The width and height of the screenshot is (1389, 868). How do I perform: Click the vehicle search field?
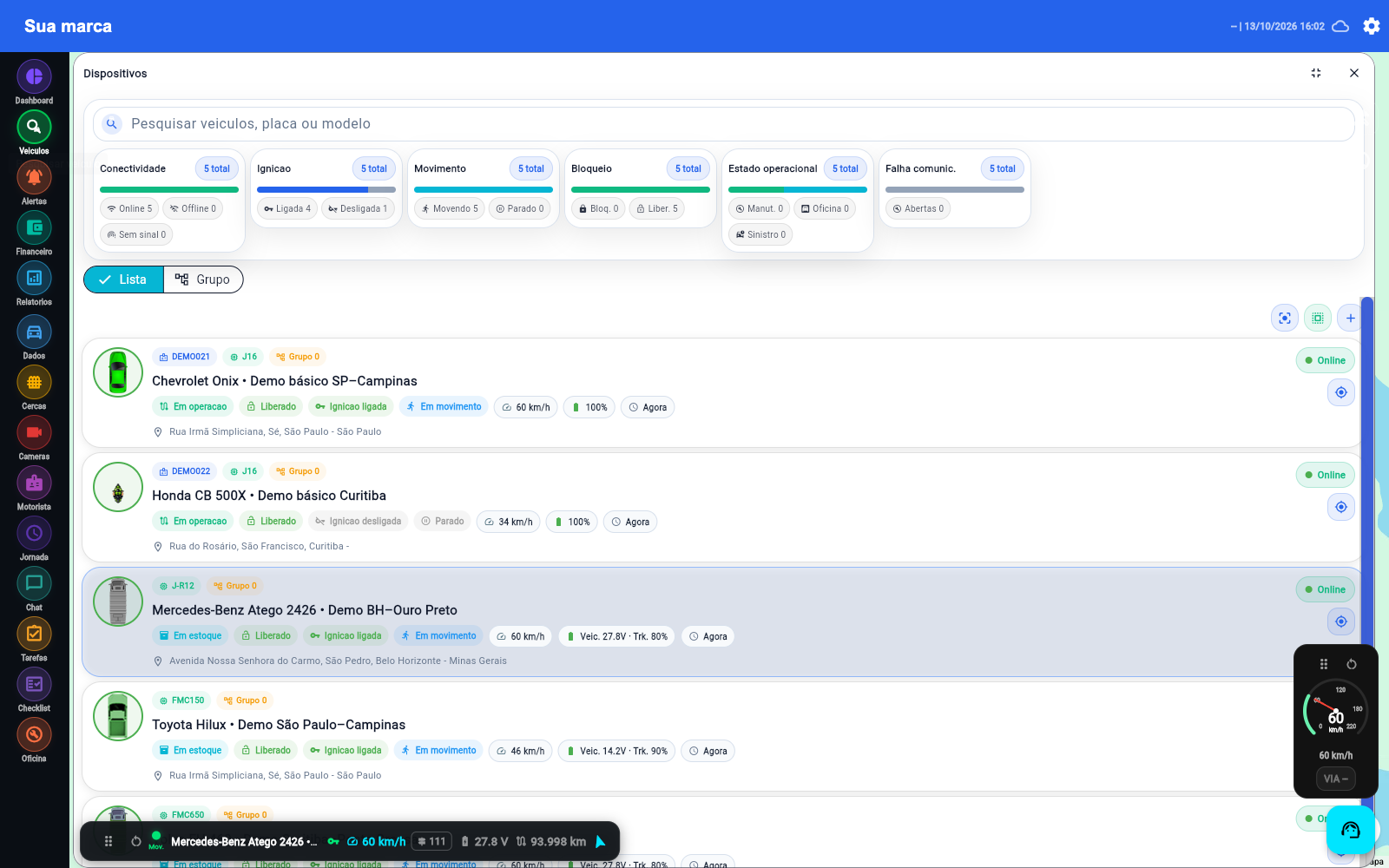click(724, 124)
